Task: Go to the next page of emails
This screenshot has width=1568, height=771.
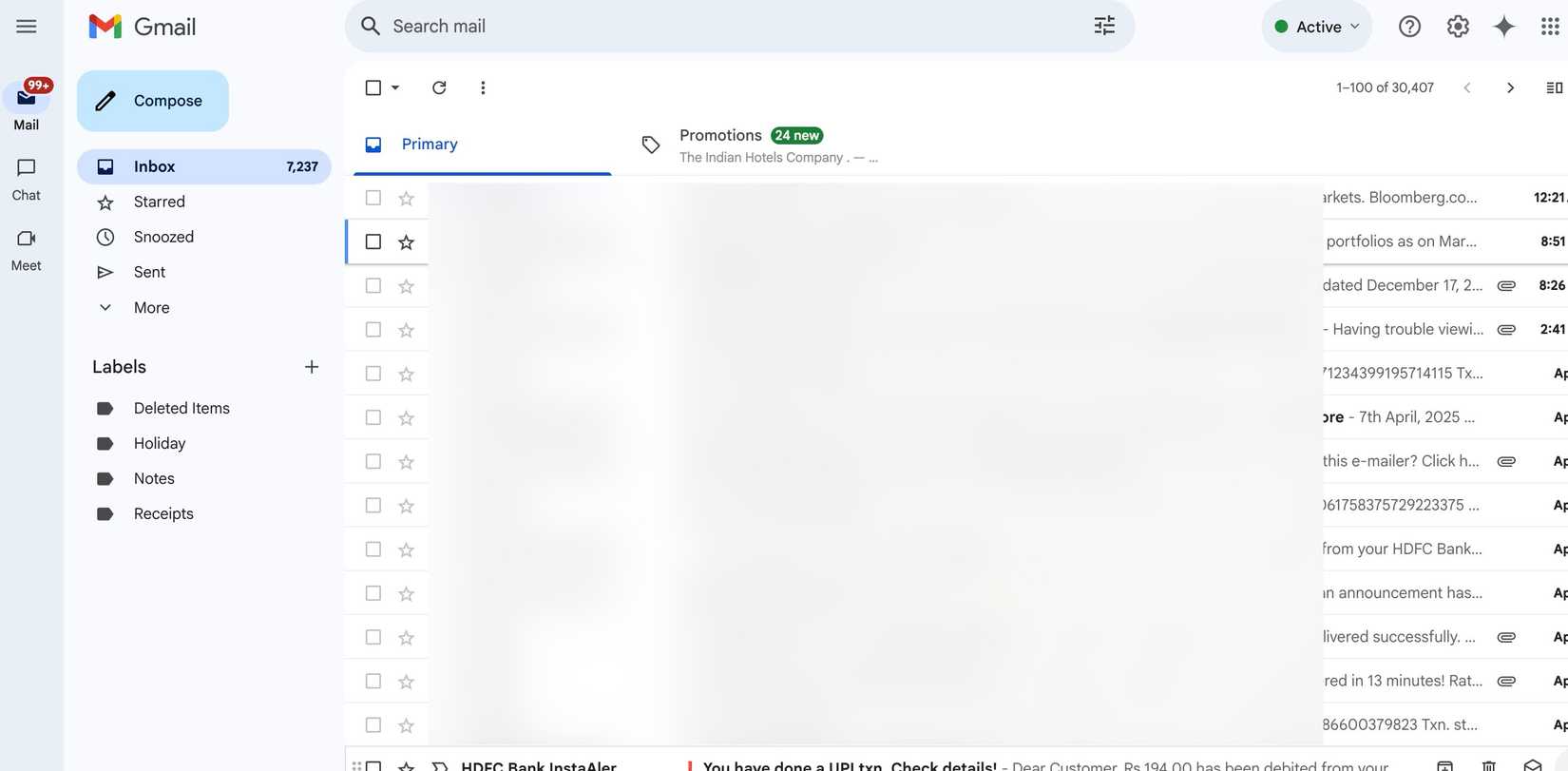Action: click(1510, 87)
